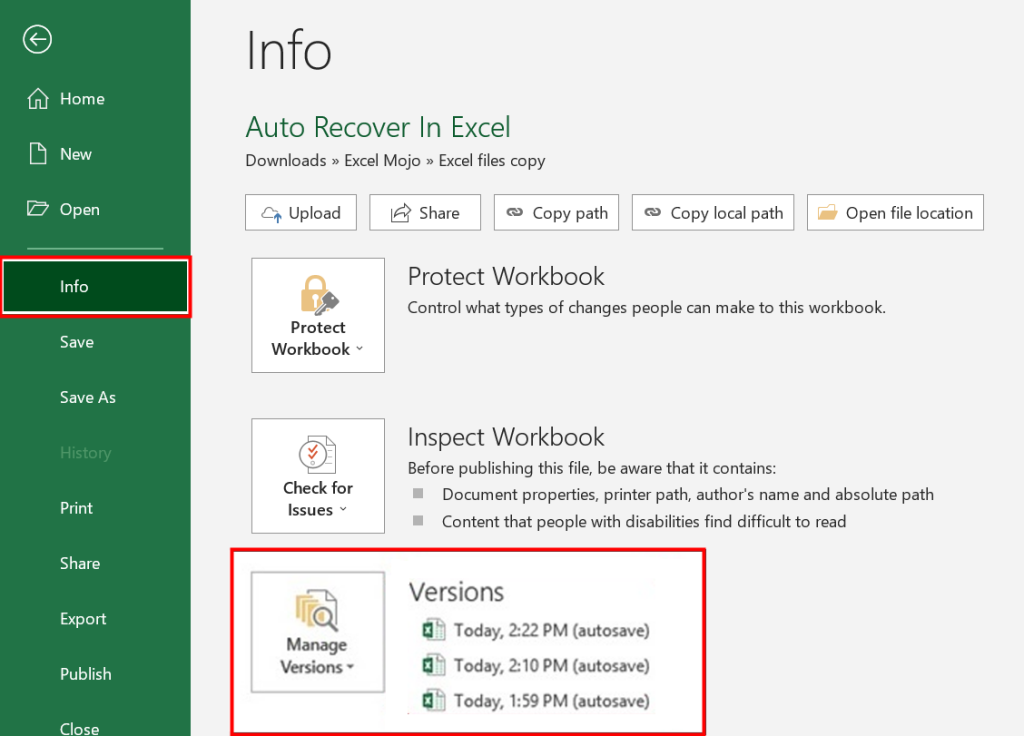Click the back arrow circle icon
Viewport: 1024px width, 736px height.
click(37, 39)
